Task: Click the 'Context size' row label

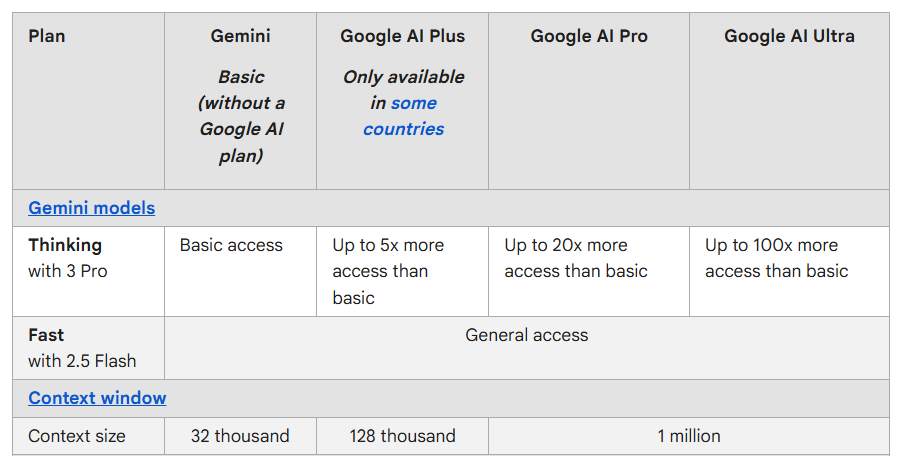Action: click(77, 436)
